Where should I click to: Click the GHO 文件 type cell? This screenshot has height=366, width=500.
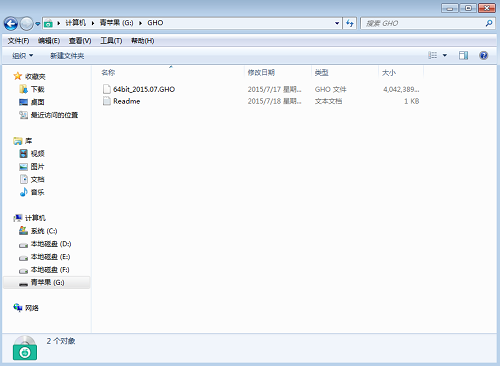click(331, 89)
